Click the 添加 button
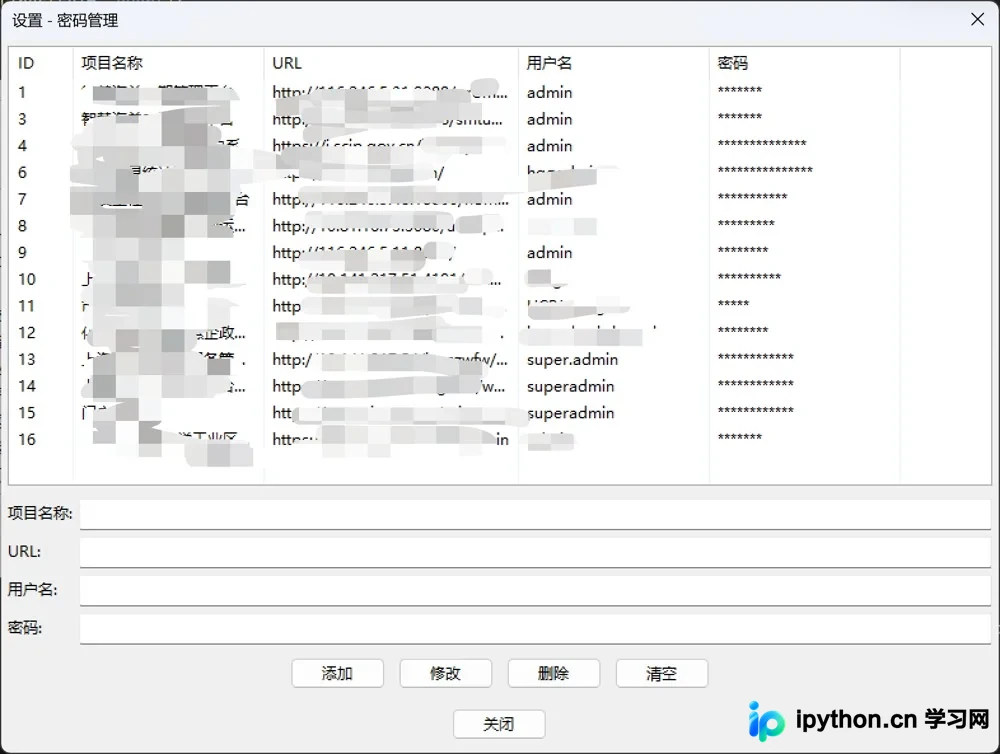 pyautogui.click(x=337, y=673)
